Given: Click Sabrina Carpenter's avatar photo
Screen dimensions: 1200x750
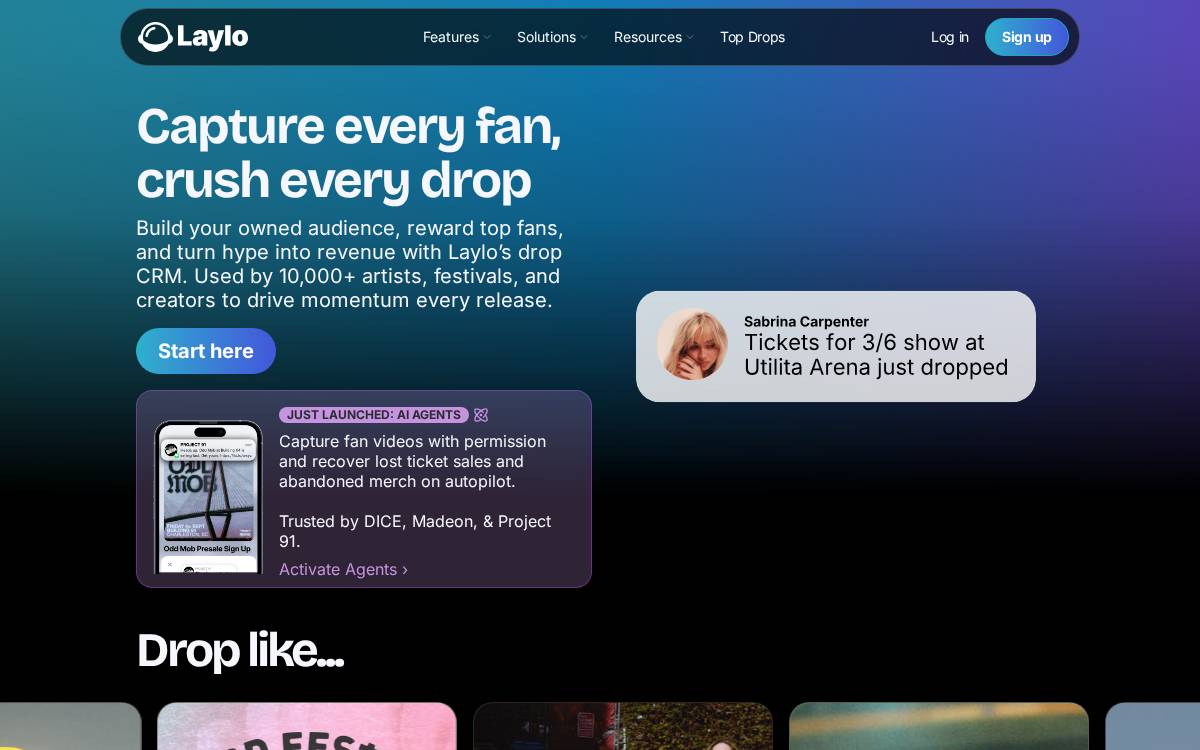Looking at the screenshot, I should point(692,344).
